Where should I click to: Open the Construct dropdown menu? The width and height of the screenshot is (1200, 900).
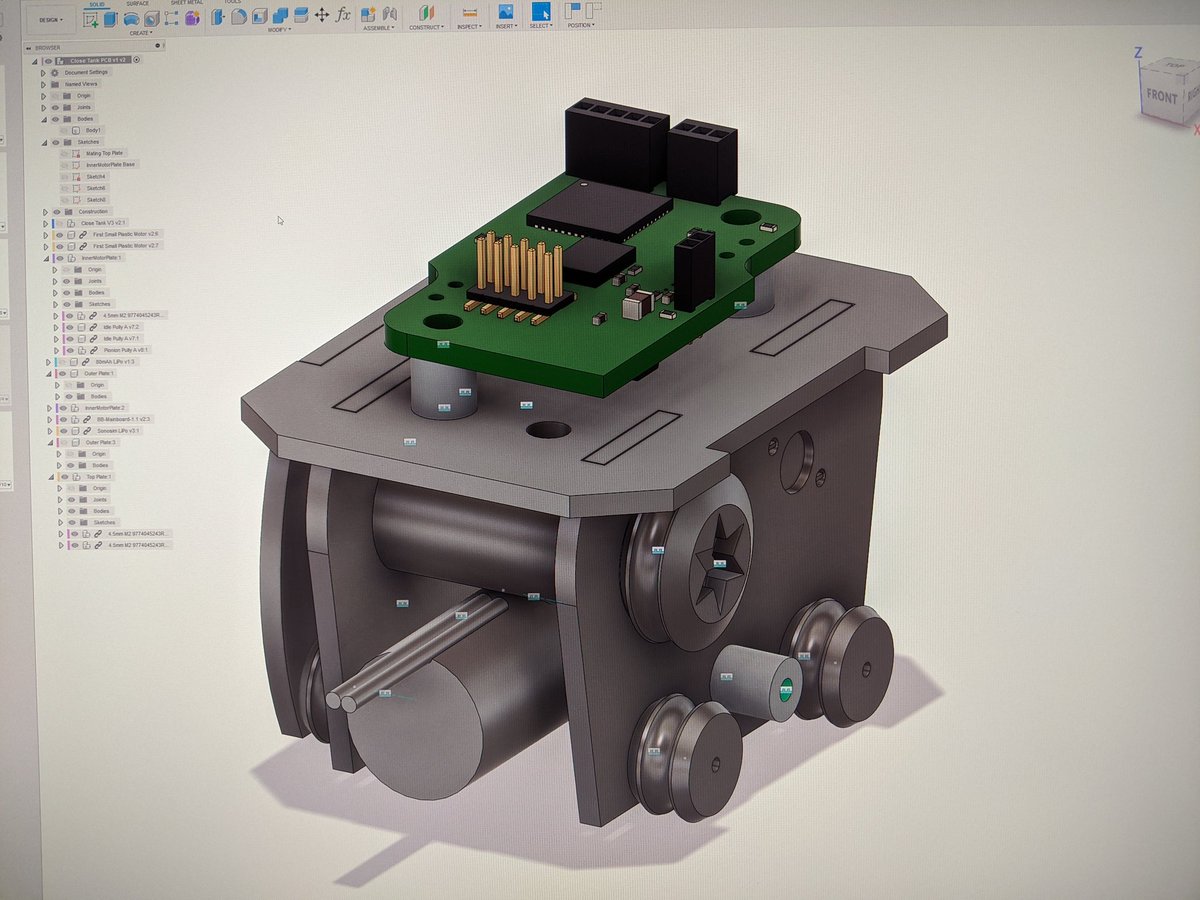(427, 27)
